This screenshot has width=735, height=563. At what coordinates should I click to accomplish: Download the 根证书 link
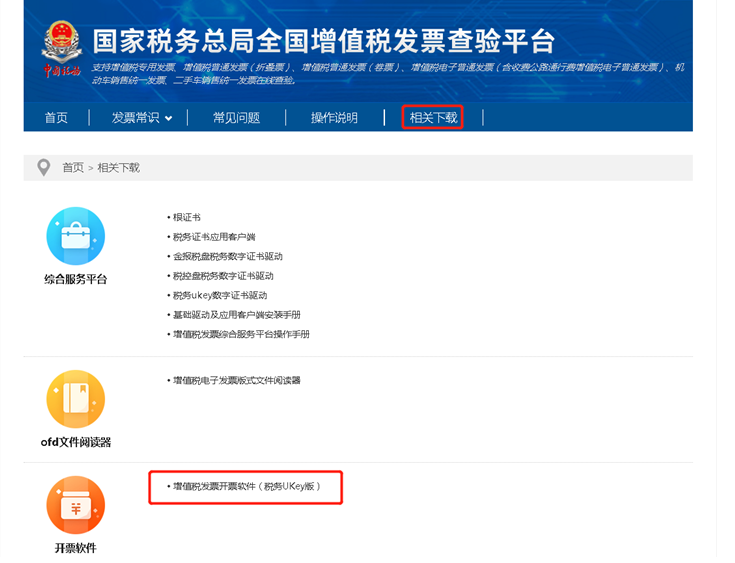187,217
